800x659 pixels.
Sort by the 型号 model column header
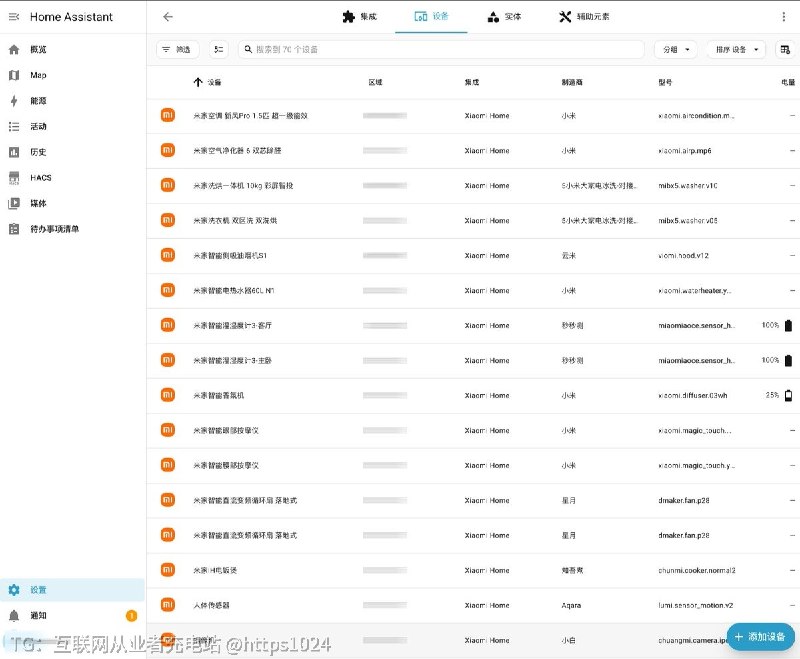(x=665, y=82)
